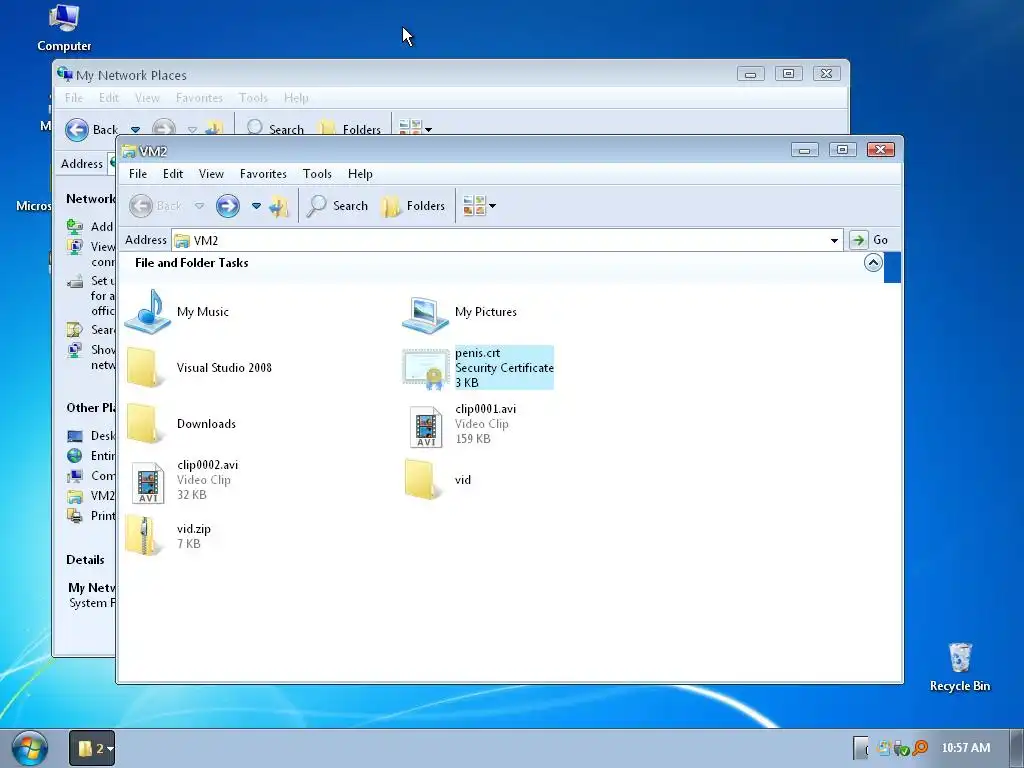Open the Favorites menu in VM2

point(263,174)
